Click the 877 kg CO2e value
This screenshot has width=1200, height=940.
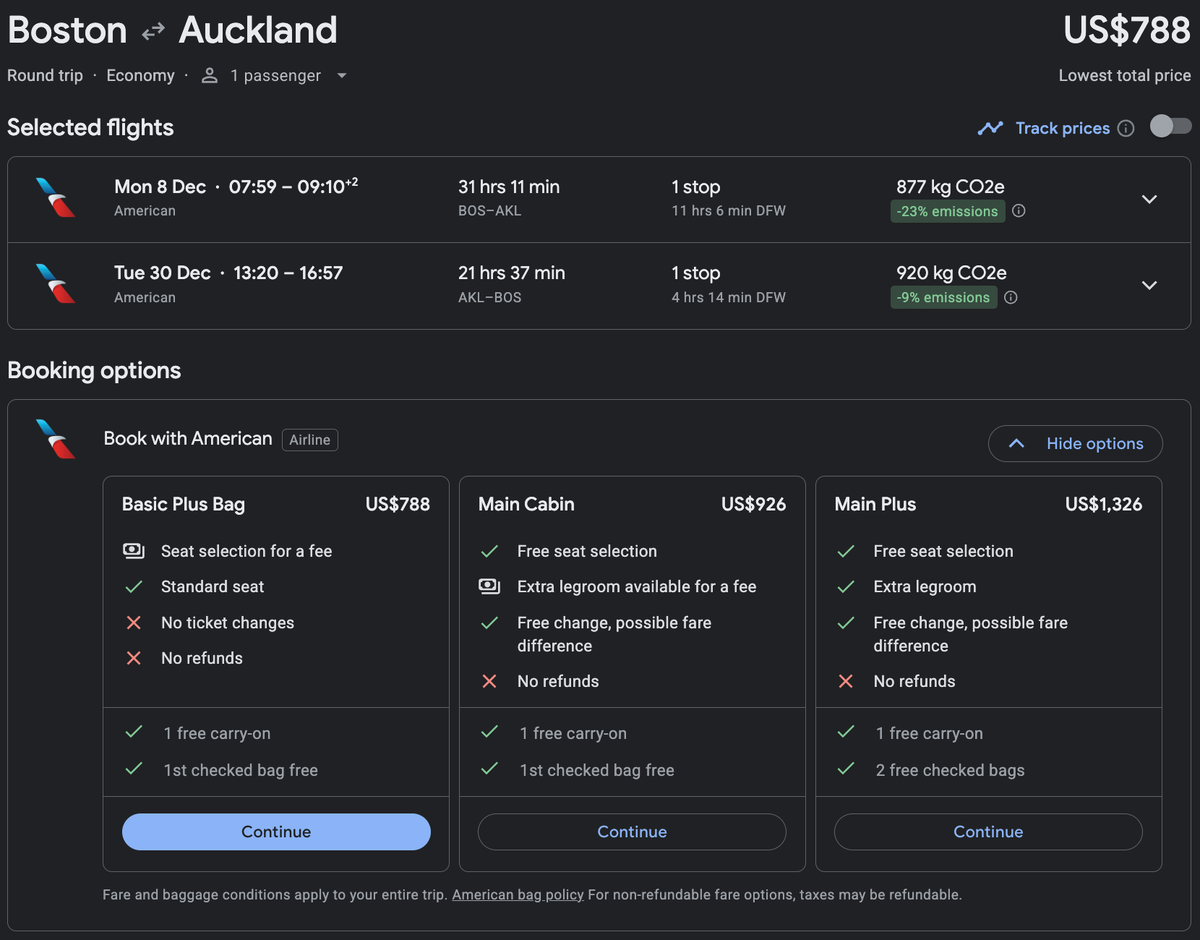(951, 187)
